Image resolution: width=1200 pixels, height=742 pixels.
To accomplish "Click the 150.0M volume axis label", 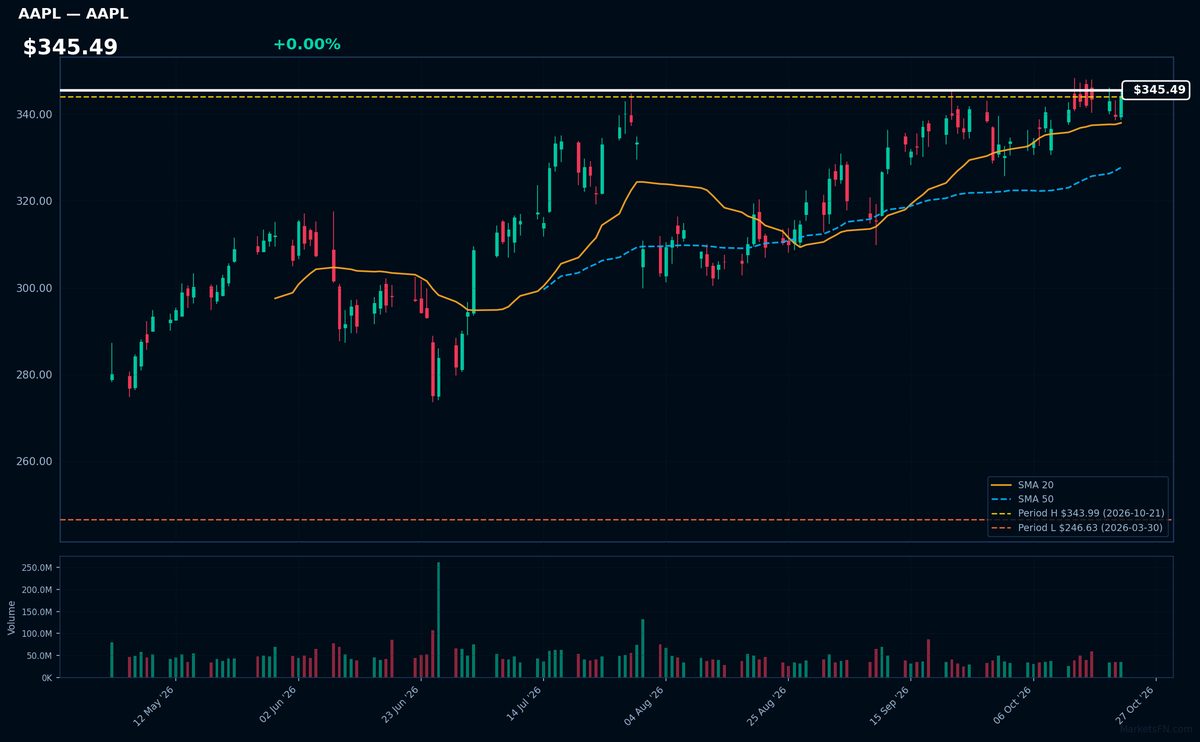I will (x=36, y=612).
